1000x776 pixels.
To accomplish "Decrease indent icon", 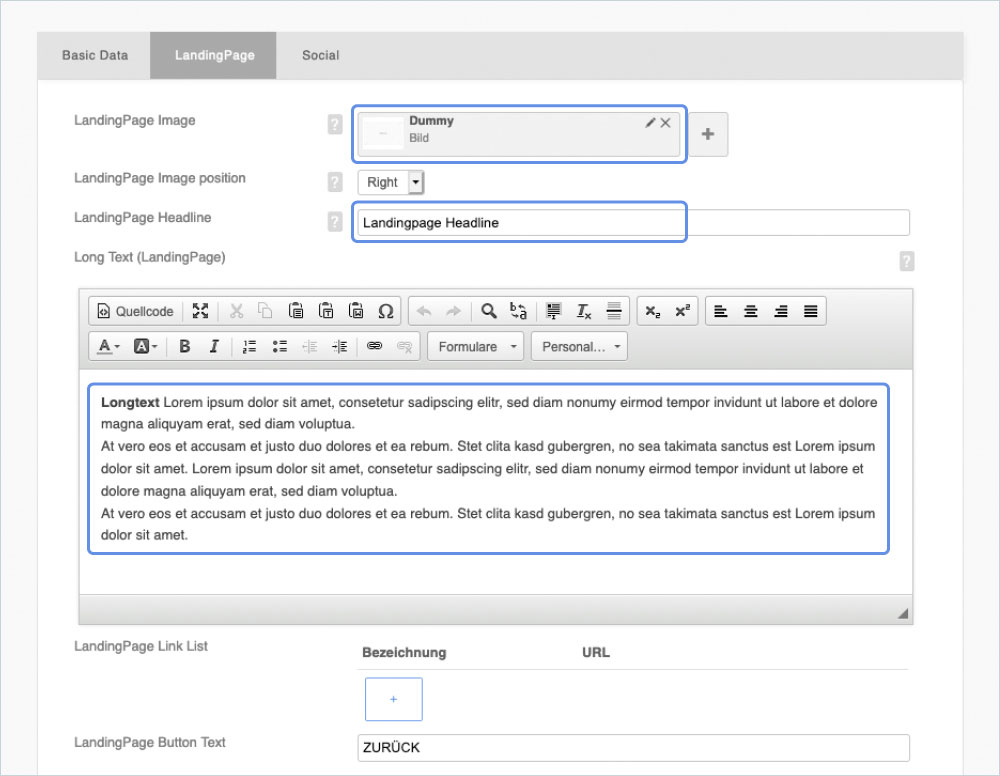I will point(309,346).
